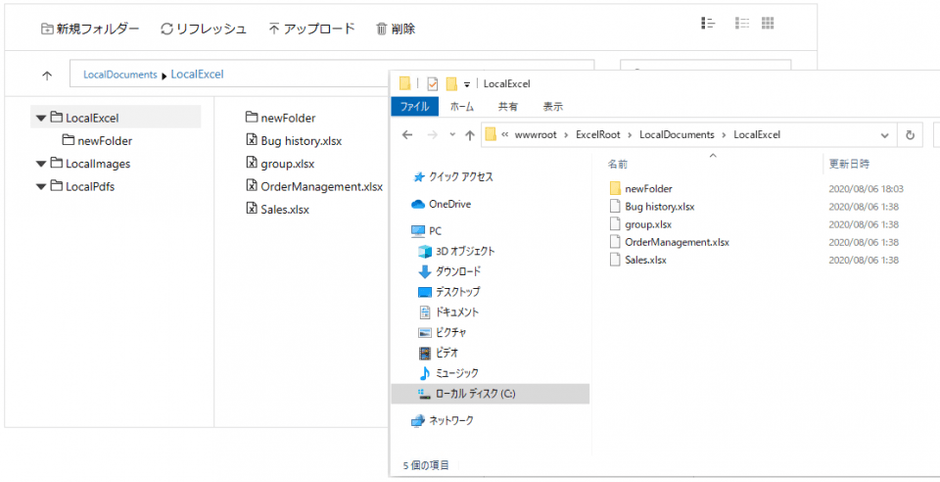Click LocalExcel breadcrumb in web file manager
This screenshot has height=482, width=940.
[x=197, y=75]
